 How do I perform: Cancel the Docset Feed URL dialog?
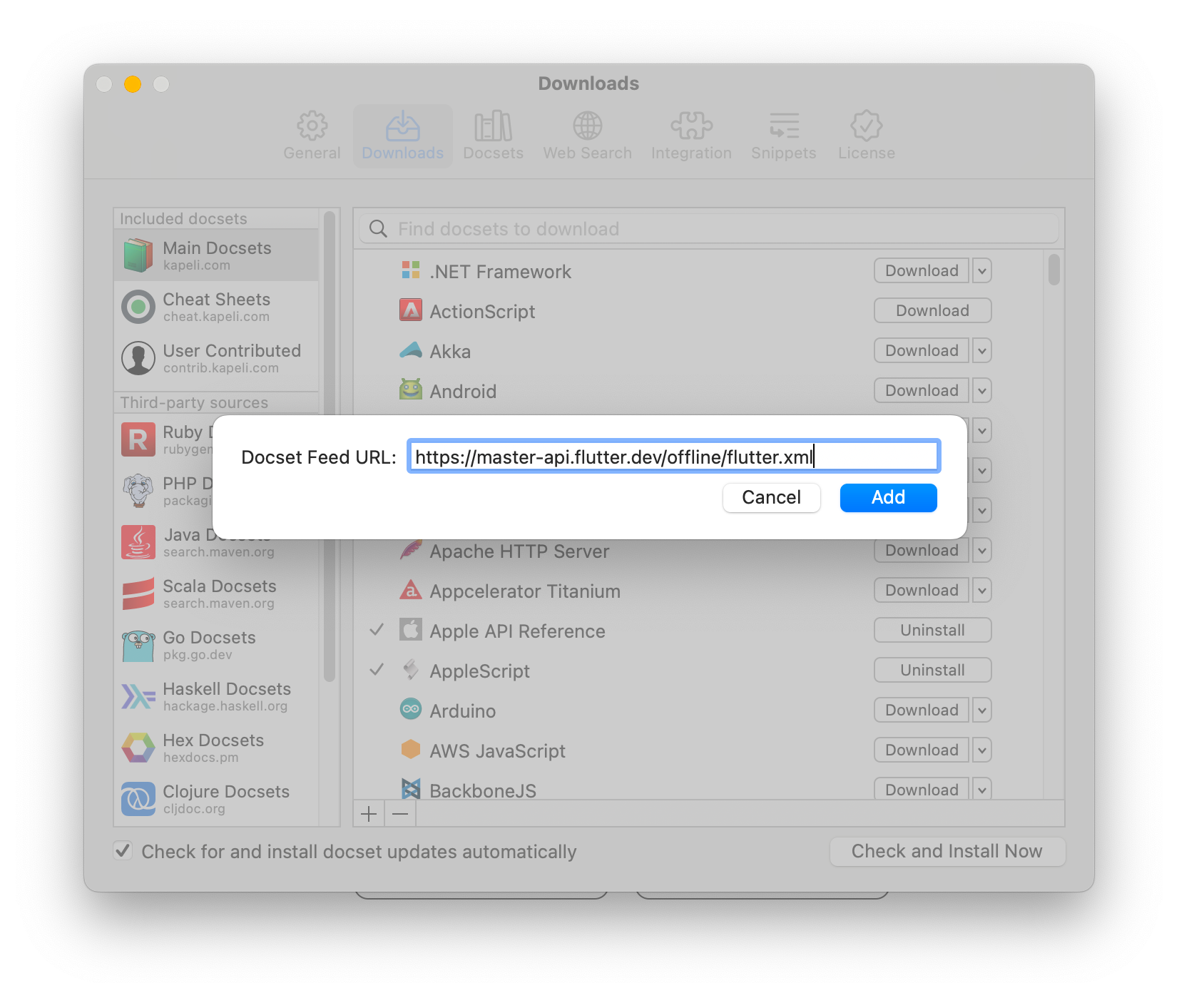[771, 497]
